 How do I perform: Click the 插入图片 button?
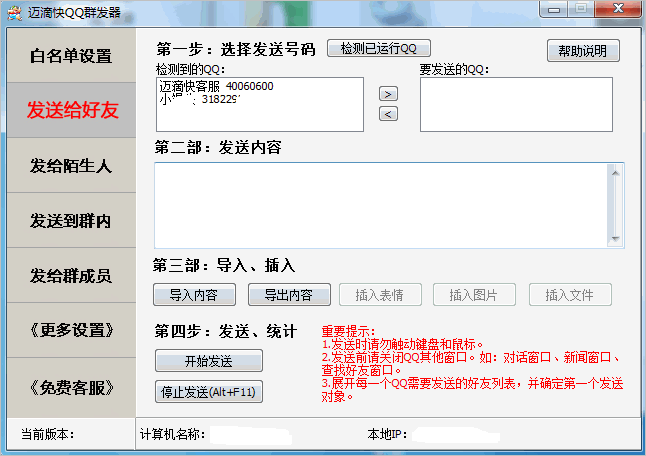click(x=474, y=295)
